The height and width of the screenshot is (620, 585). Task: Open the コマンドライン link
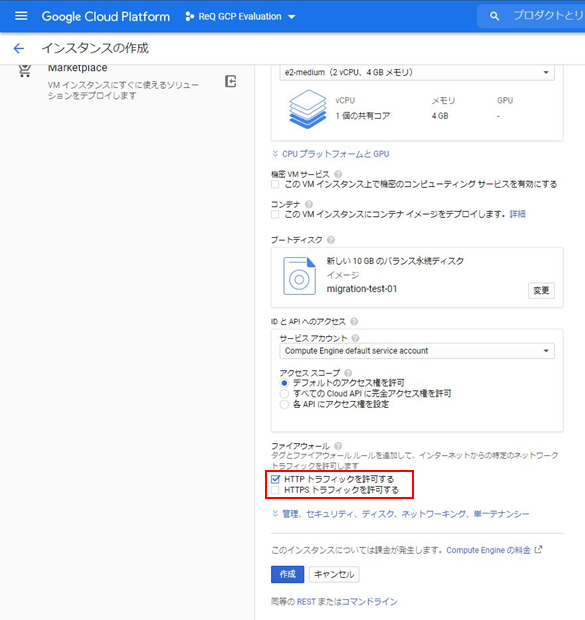point(369,602)
